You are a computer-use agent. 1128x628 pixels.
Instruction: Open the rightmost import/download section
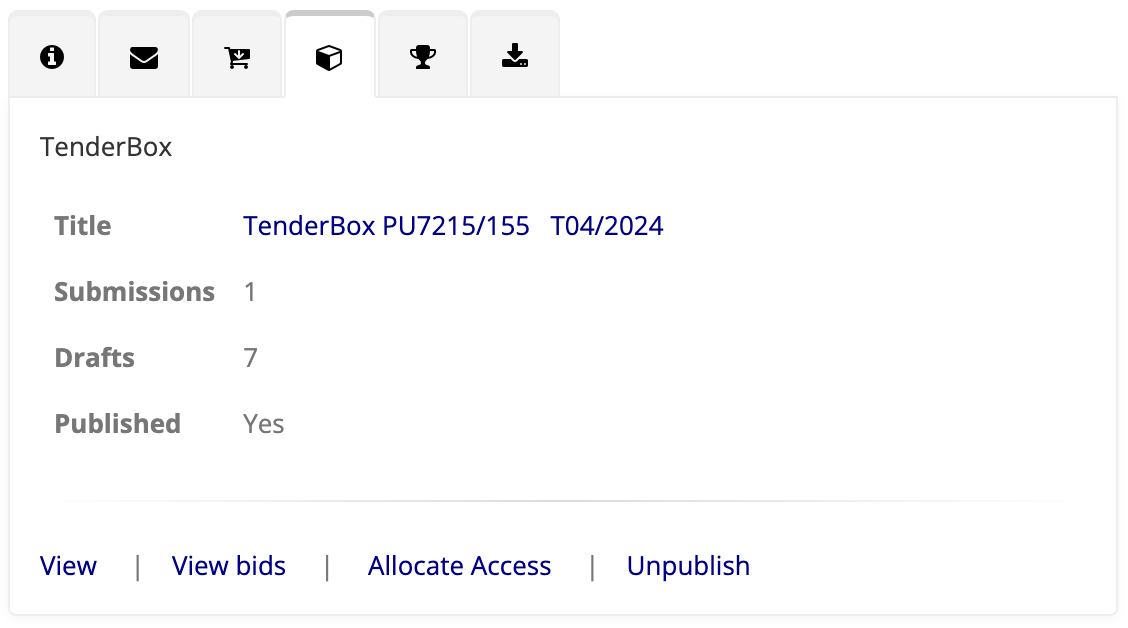(x=514, y=57)
